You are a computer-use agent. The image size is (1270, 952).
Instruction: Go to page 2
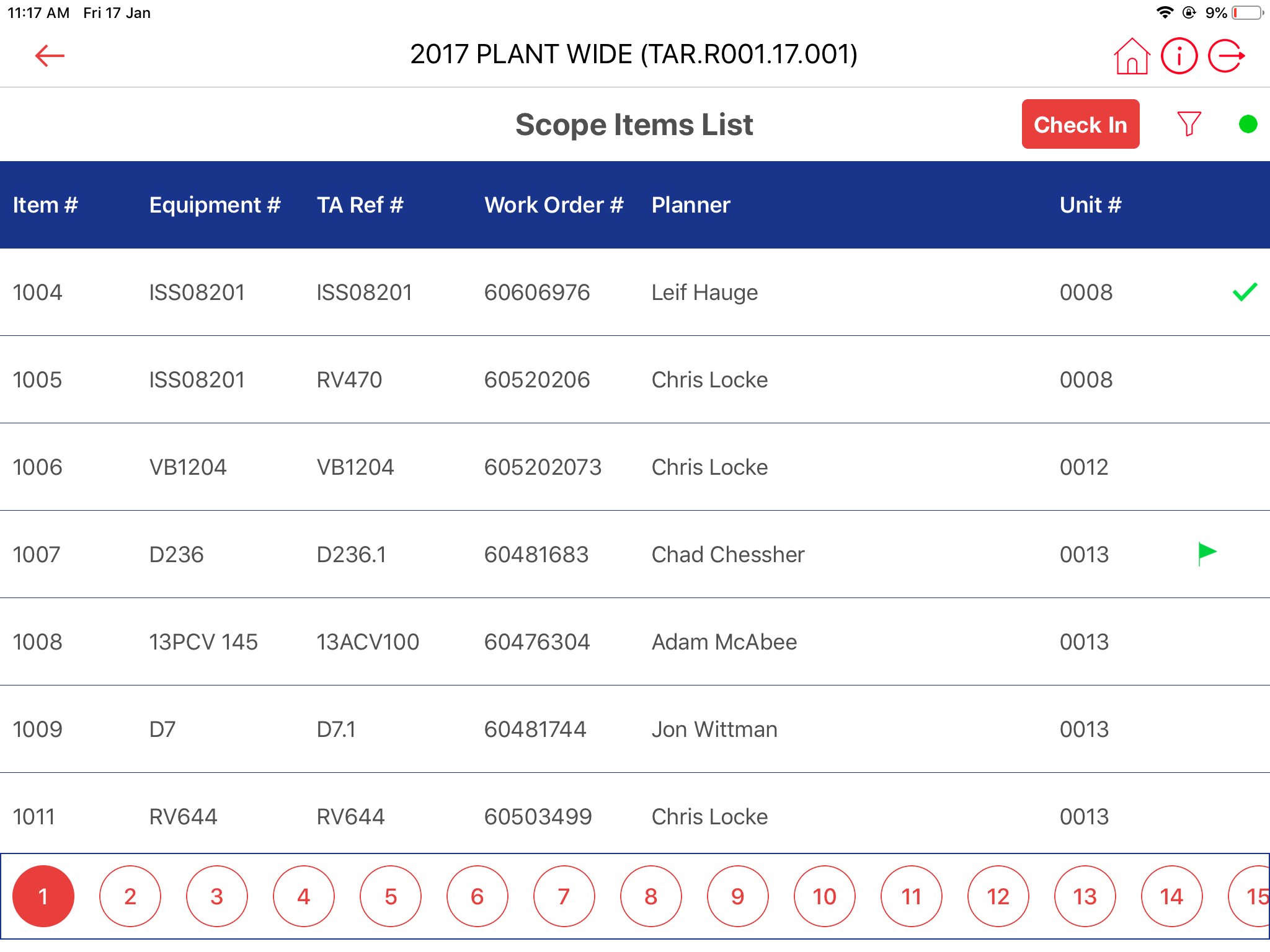[130, 896]
